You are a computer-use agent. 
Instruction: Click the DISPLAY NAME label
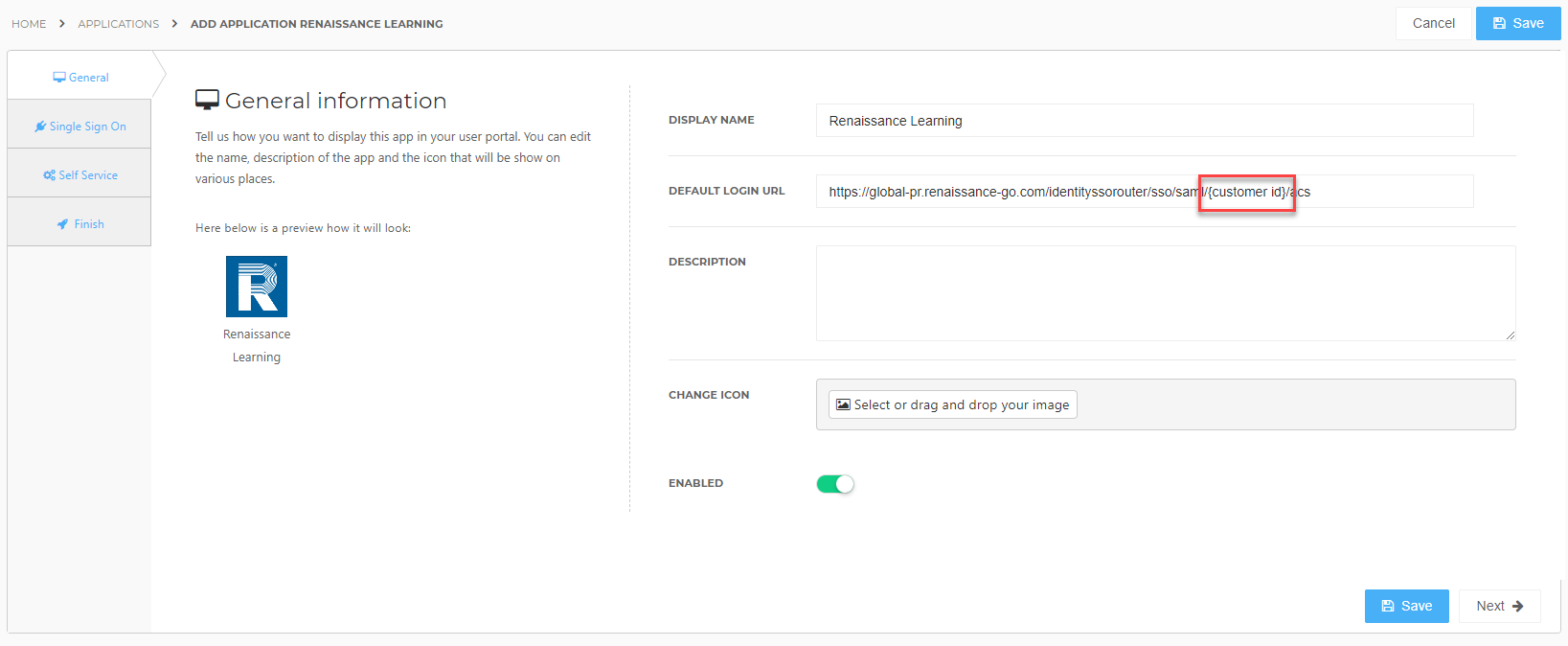712,120
